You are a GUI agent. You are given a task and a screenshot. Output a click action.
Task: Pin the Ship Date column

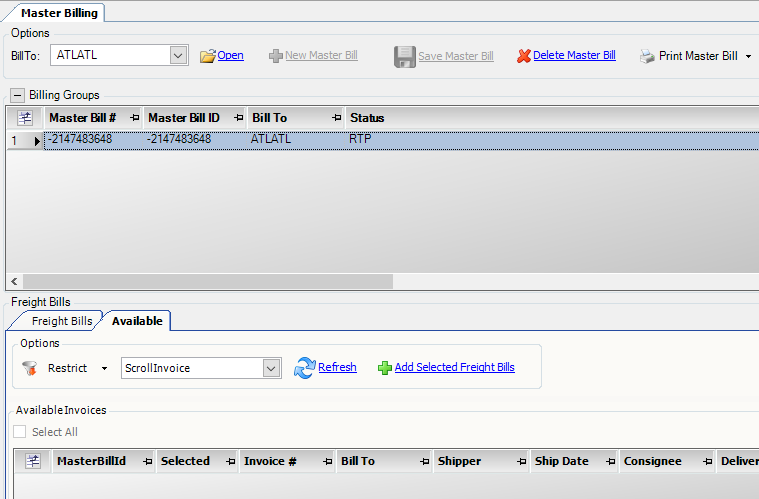(610, 462)
